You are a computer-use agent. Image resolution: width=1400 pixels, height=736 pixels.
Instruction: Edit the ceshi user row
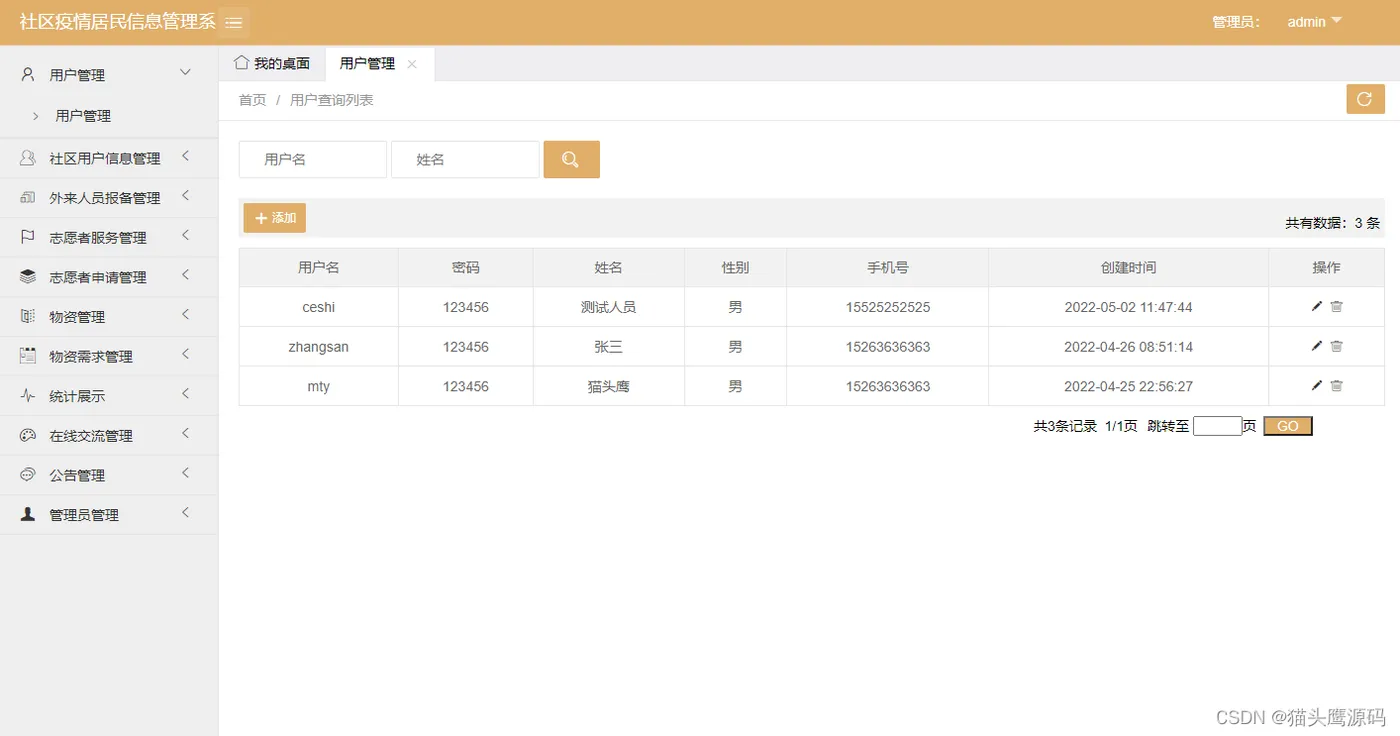(x=1317, y=306)
